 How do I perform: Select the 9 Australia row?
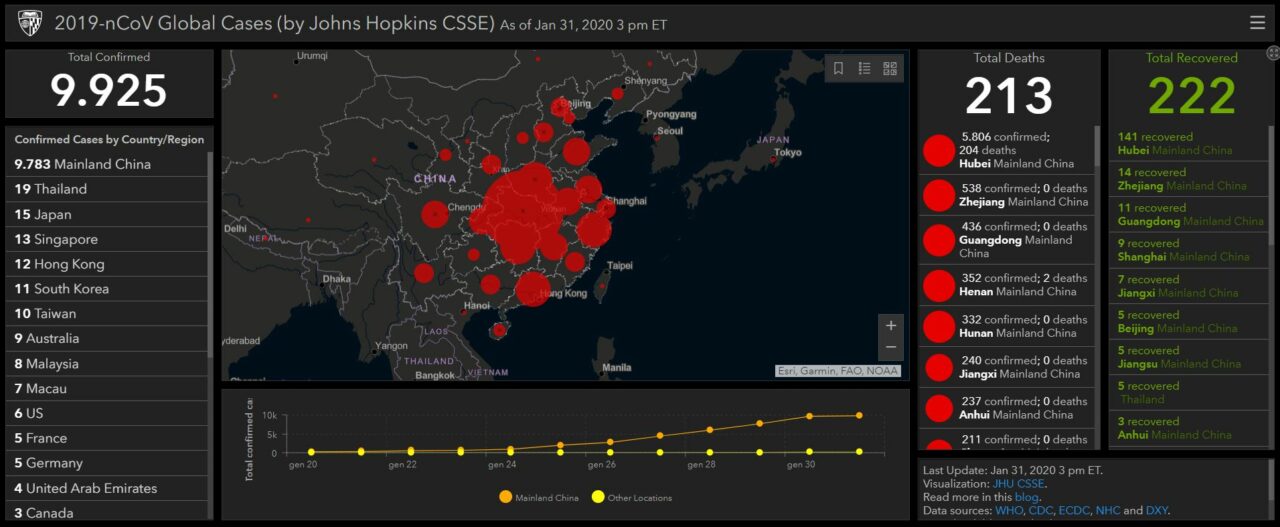[108, 339]
